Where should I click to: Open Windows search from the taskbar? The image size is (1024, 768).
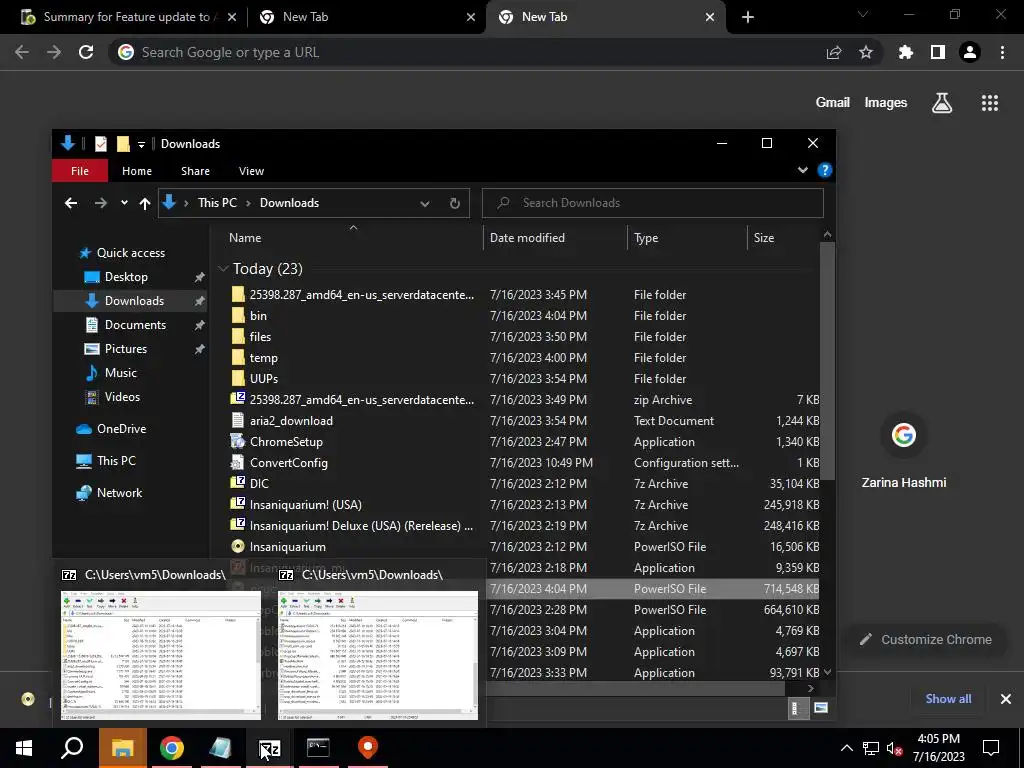(72, 748)
